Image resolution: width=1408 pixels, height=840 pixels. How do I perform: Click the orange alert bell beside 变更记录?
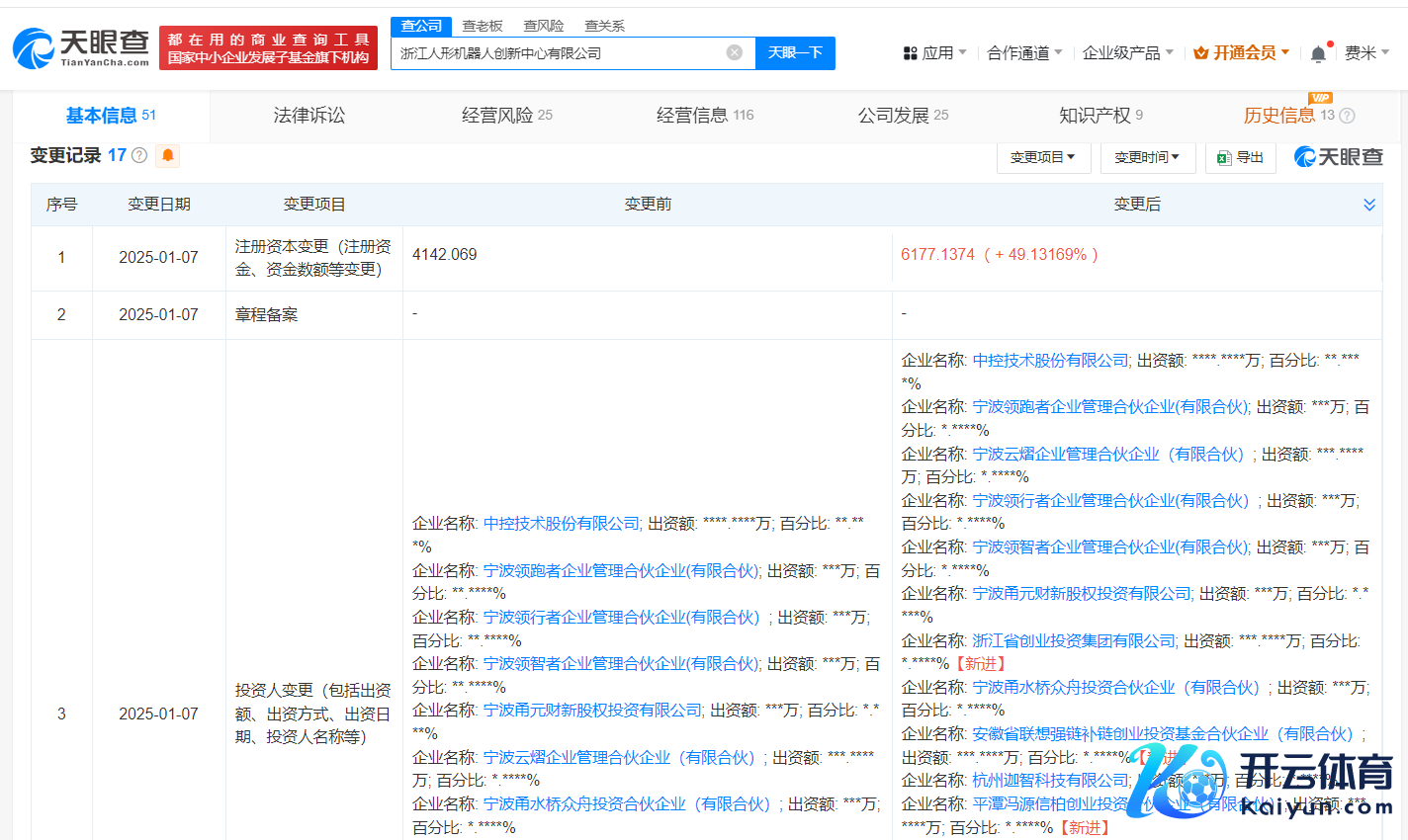[168, 155]
